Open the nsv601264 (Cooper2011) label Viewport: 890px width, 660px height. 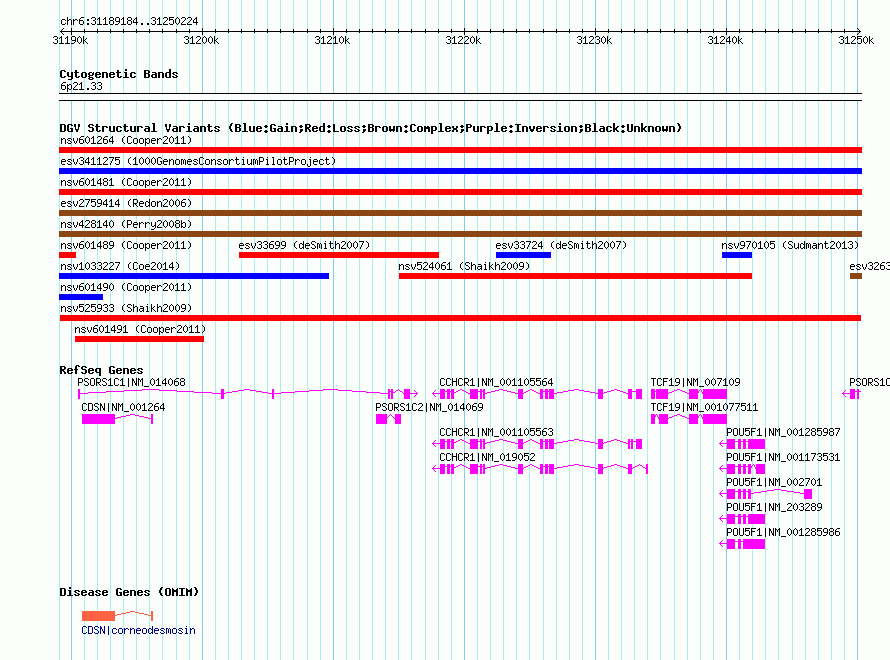click(126, 140)
